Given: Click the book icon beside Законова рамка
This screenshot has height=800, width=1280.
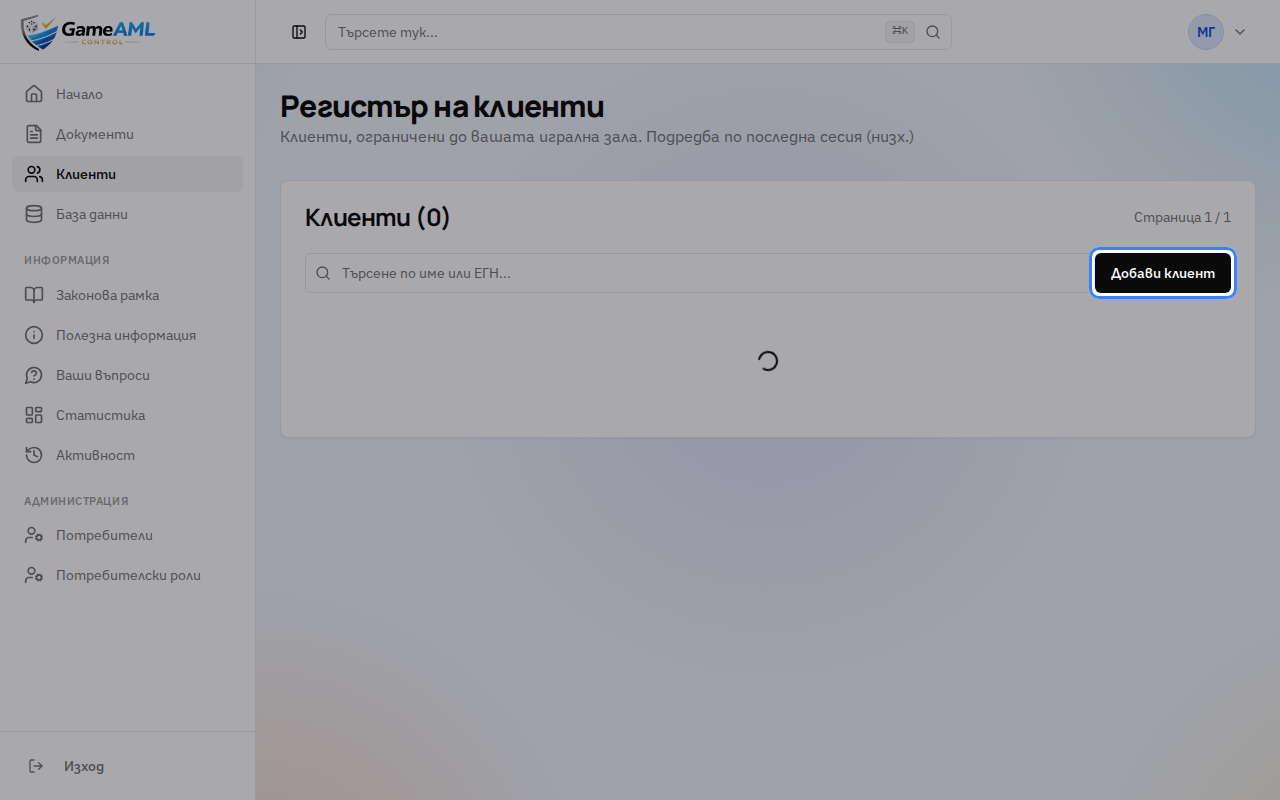Looking at the screenshot, I should [x=34, y=295].
